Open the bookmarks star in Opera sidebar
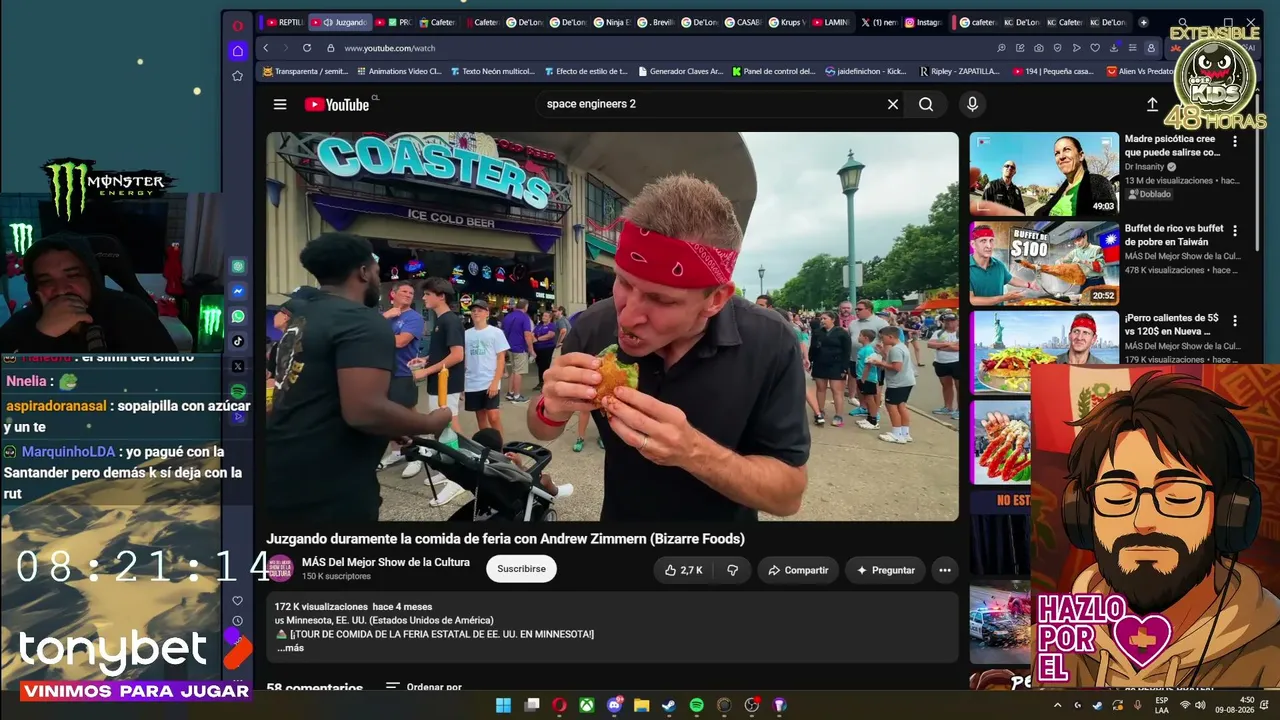The width and height of the screenshot is (1280, 720). (238, 76)
